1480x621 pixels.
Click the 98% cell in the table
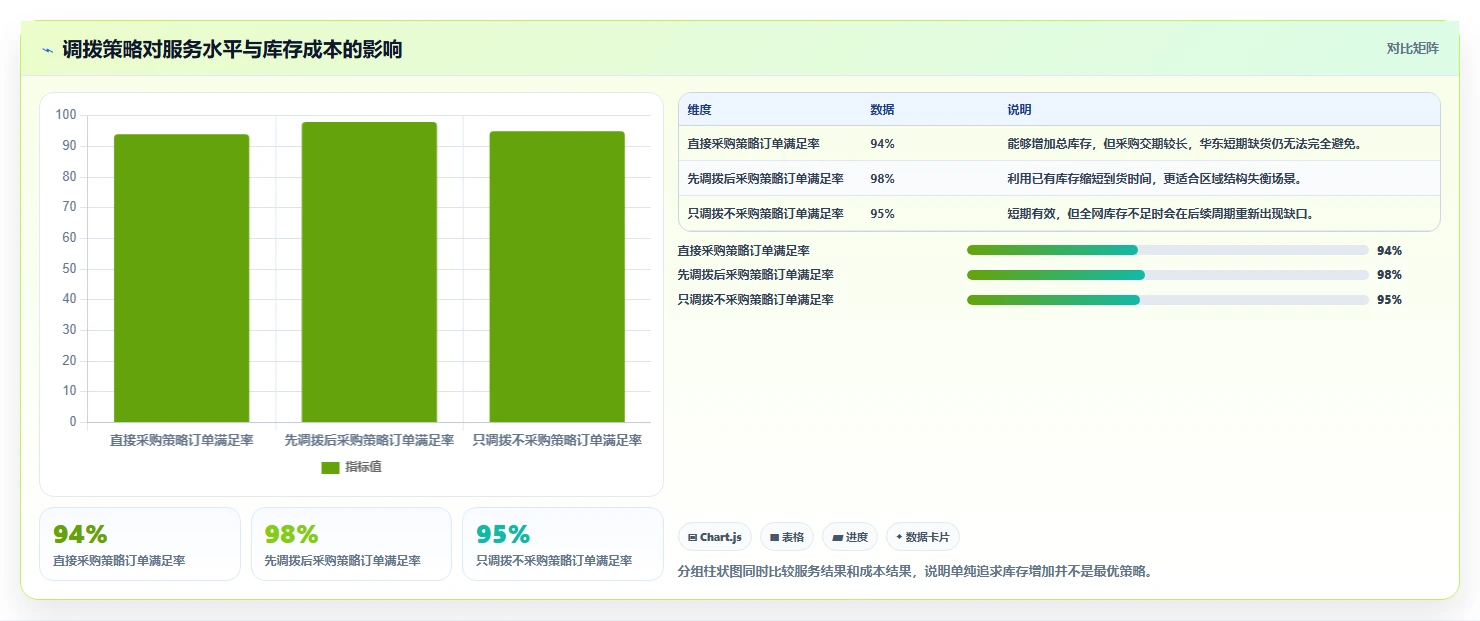tap(883, 179)
